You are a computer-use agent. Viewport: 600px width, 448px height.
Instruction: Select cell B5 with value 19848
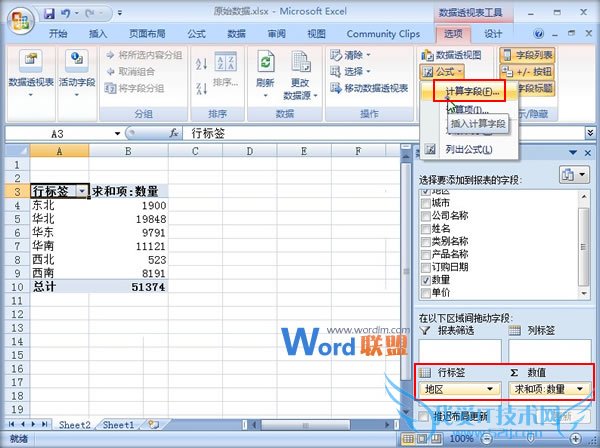tap(128, 219)
